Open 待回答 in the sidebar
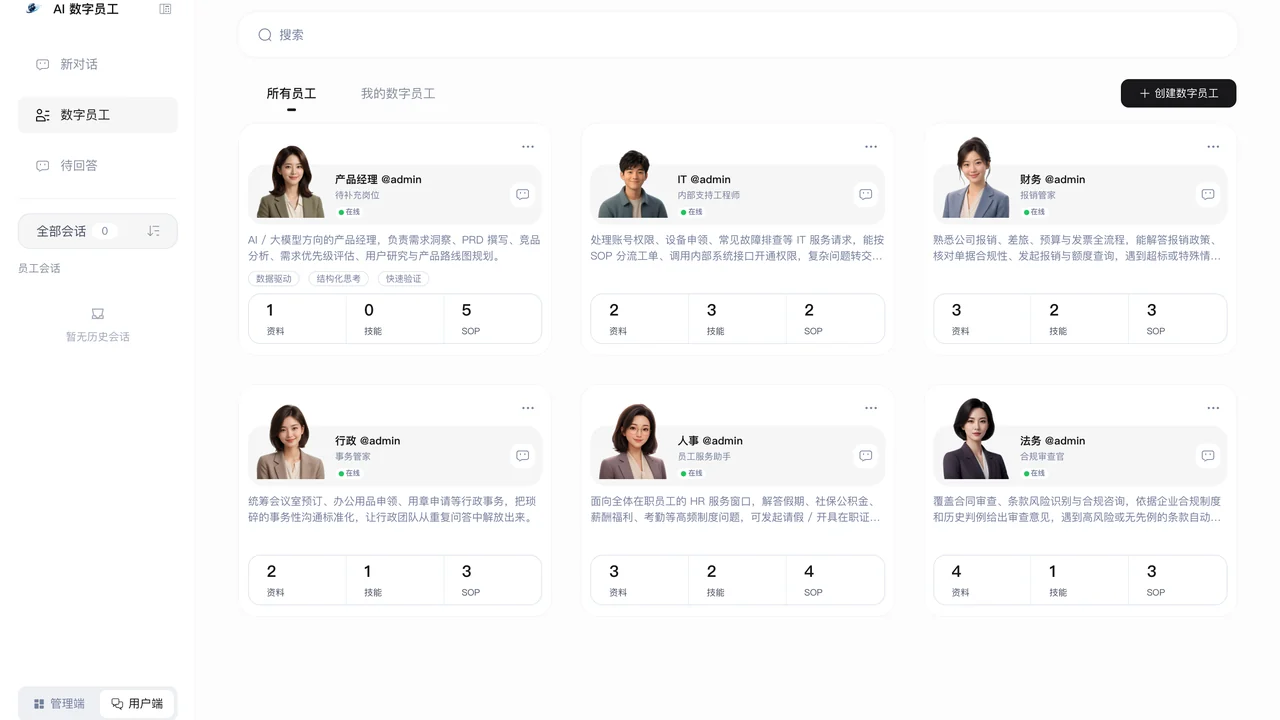 point(98,166)
